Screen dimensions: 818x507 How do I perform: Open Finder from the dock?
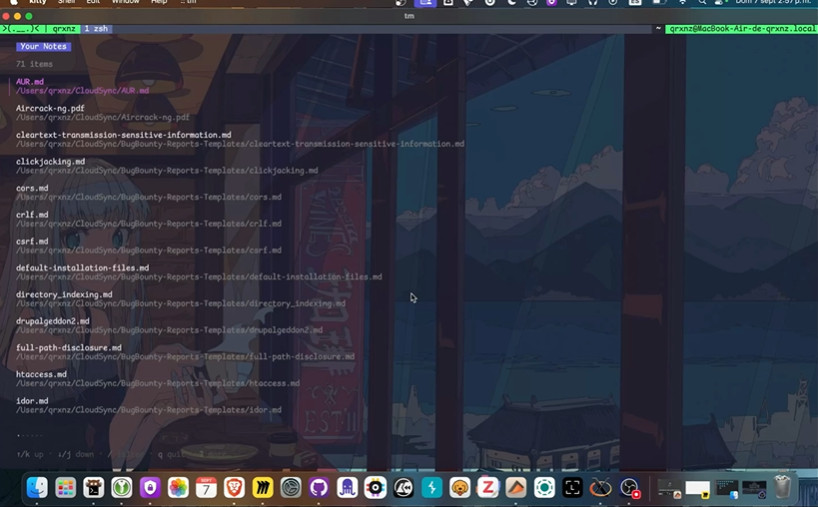pyautogui.click(x=37, y=488)
